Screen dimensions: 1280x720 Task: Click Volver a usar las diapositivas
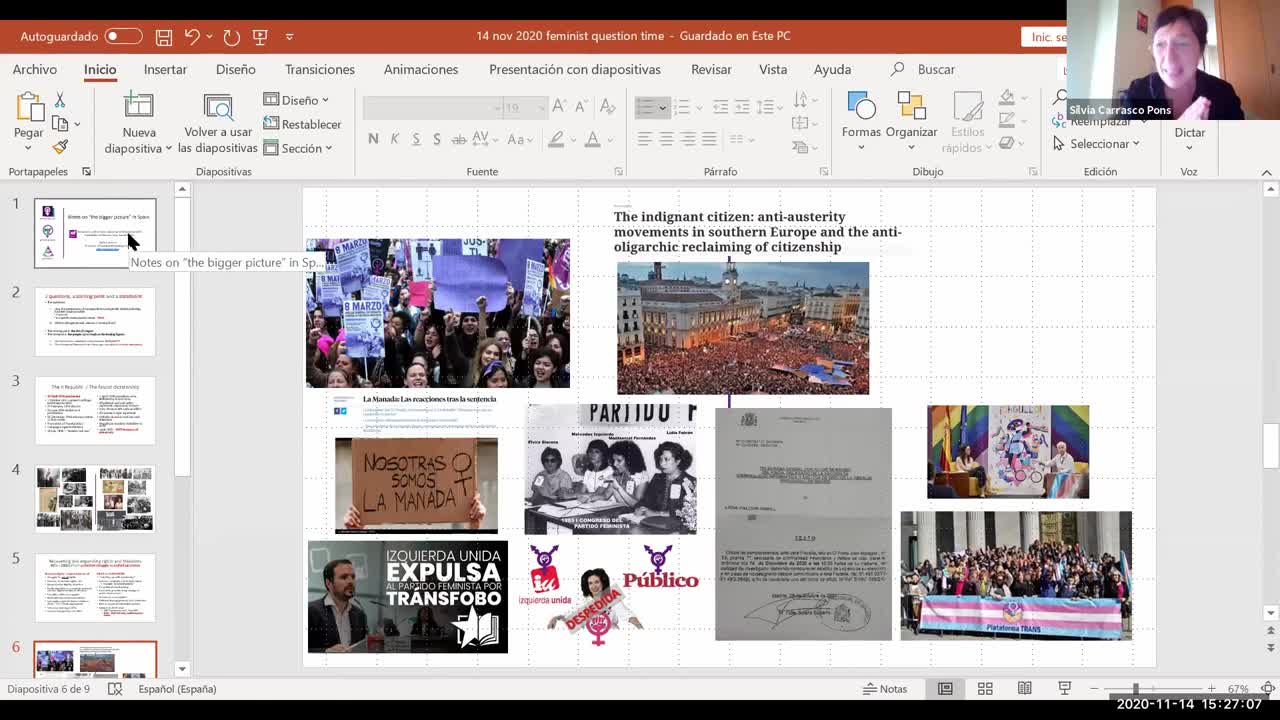coord(219,124)
